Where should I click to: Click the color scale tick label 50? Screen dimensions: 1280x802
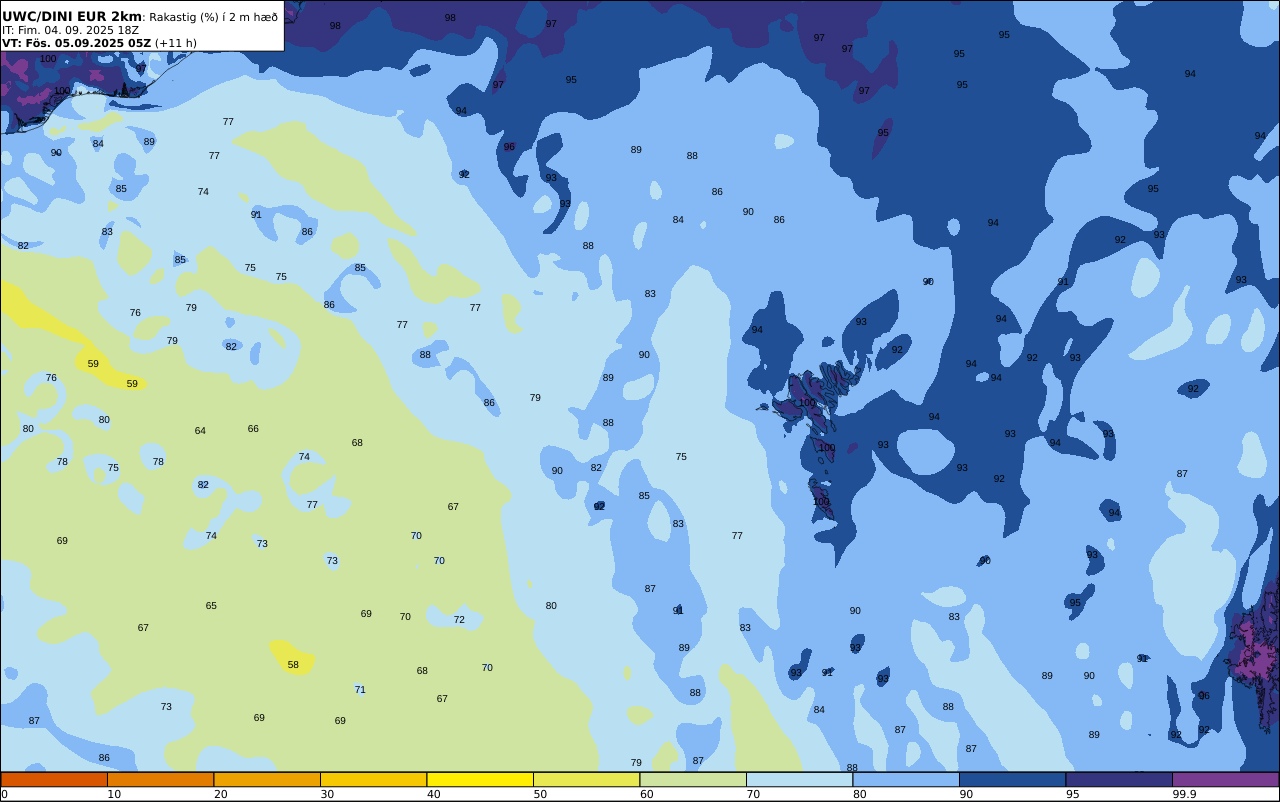click(x=540, y=794)
